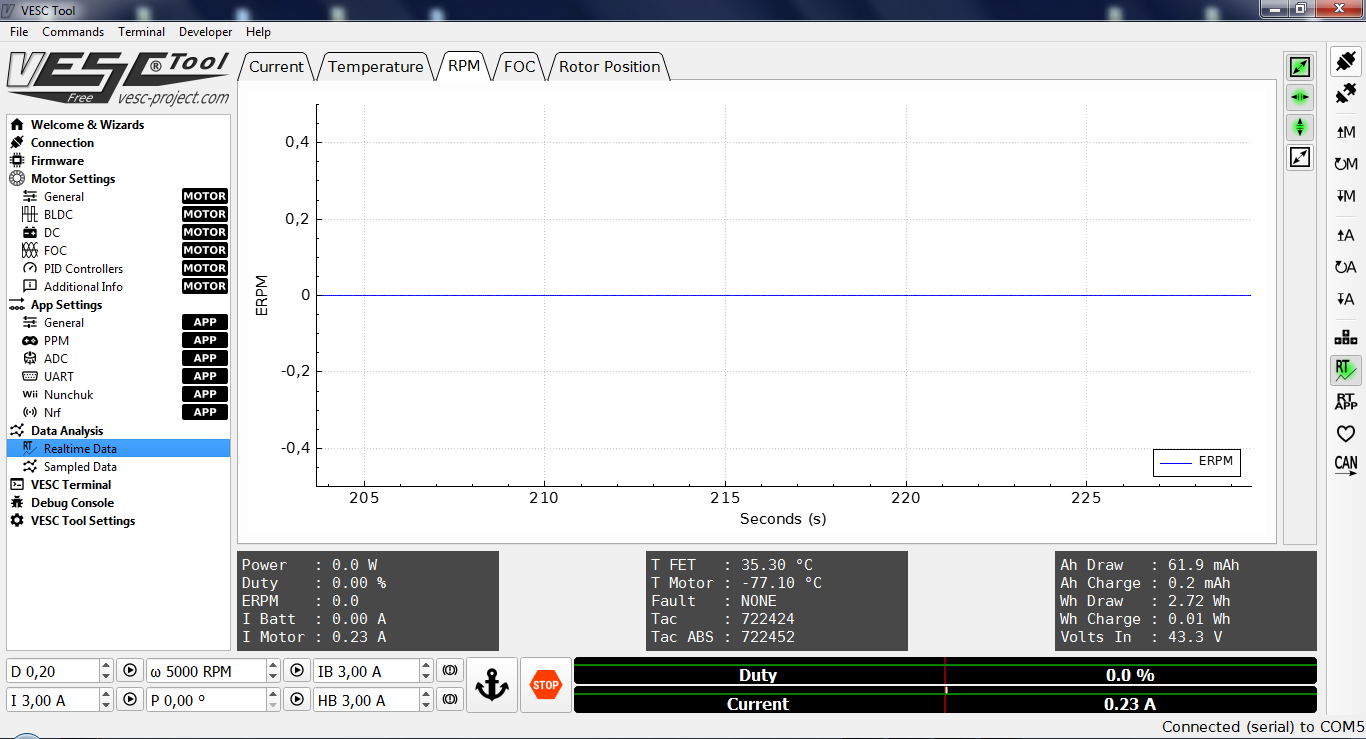The image size is (1366, 739).
Task: Decrease the ω 5000 RPM value with spinner
Action: [272, 675]
